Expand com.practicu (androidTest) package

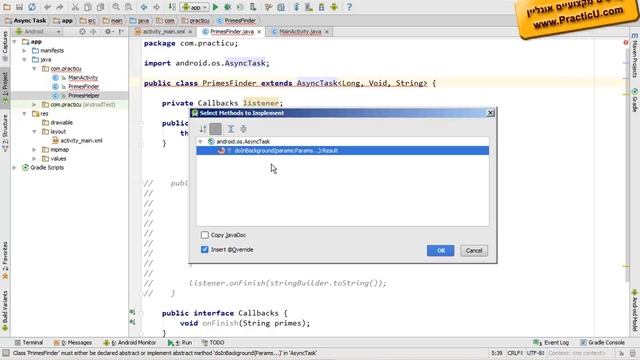point(34,104)
